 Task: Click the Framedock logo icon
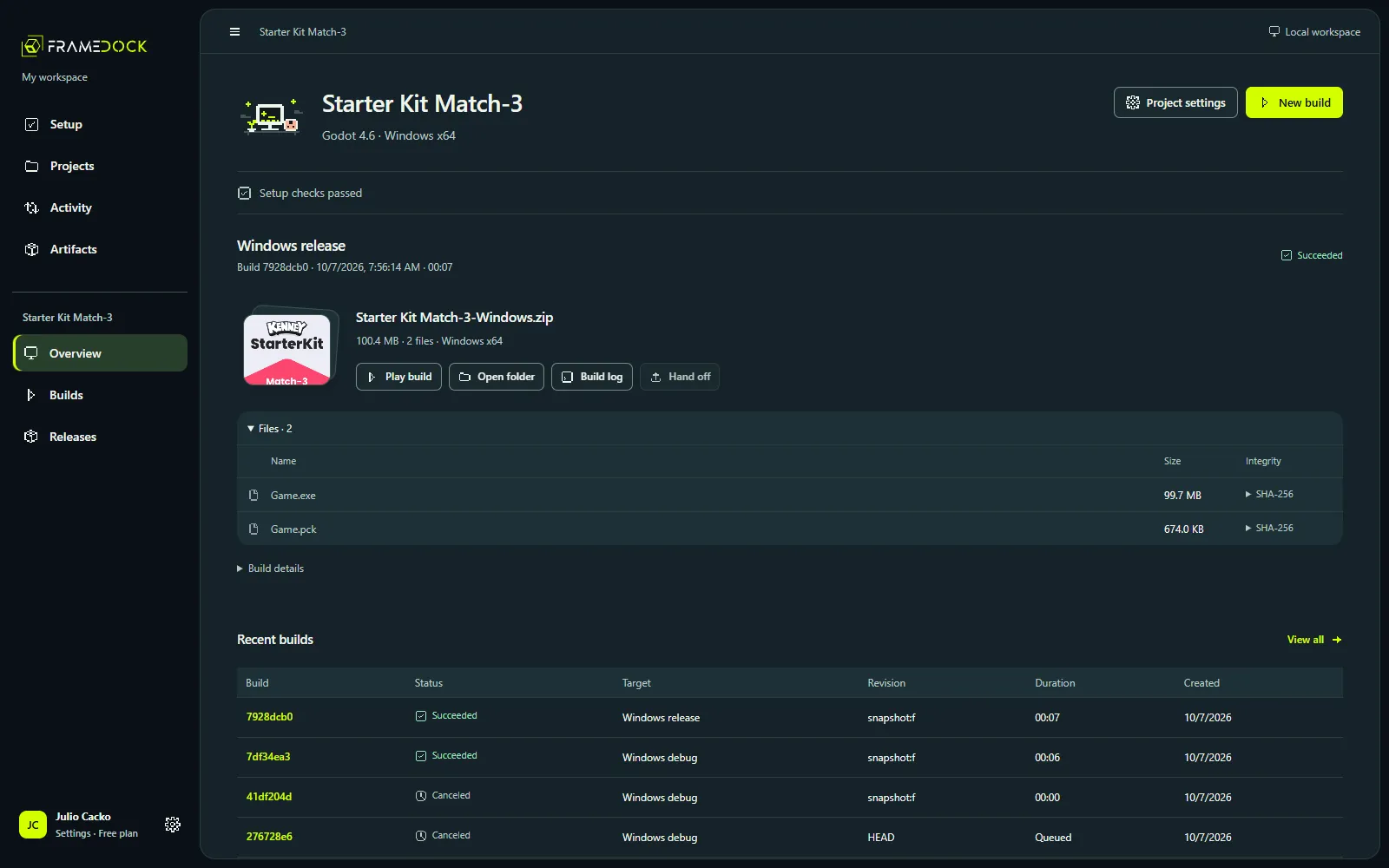[32, 46]
